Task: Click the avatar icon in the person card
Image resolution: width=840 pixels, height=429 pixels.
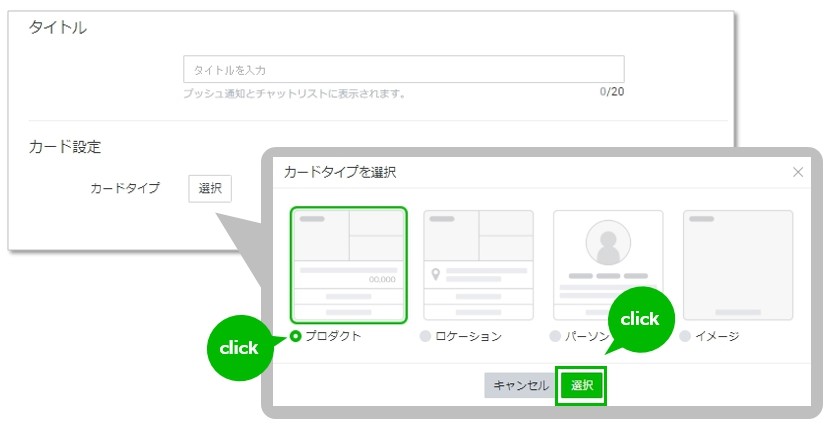Action: [x=607, y=243]
